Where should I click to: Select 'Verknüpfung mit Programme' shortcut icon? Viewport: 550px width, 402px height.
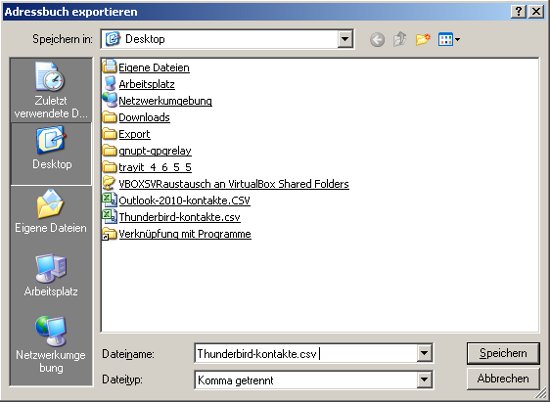click(x=109, y=233)
